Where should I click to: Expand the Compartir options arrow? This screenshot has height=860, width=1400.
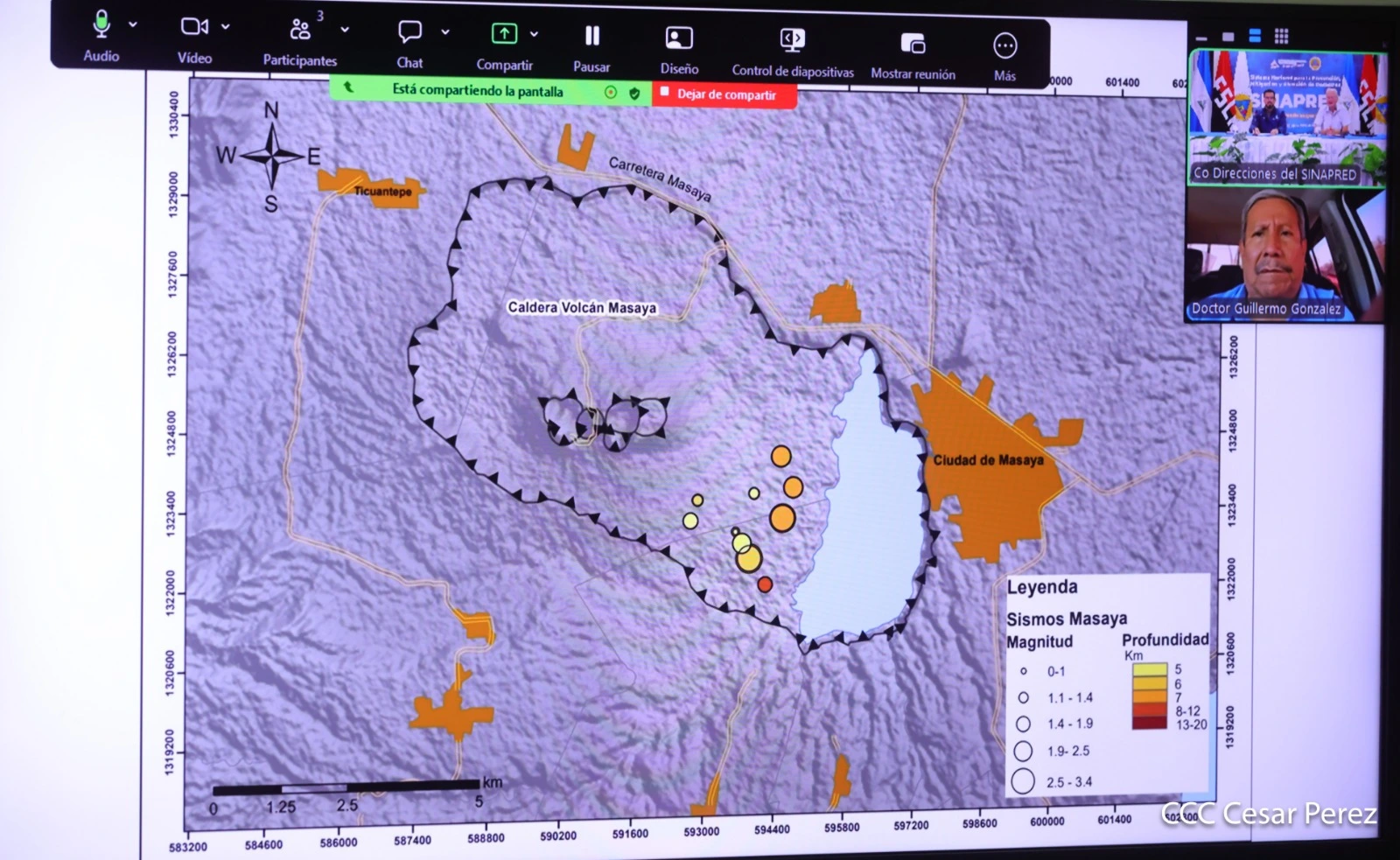point(534,34)
